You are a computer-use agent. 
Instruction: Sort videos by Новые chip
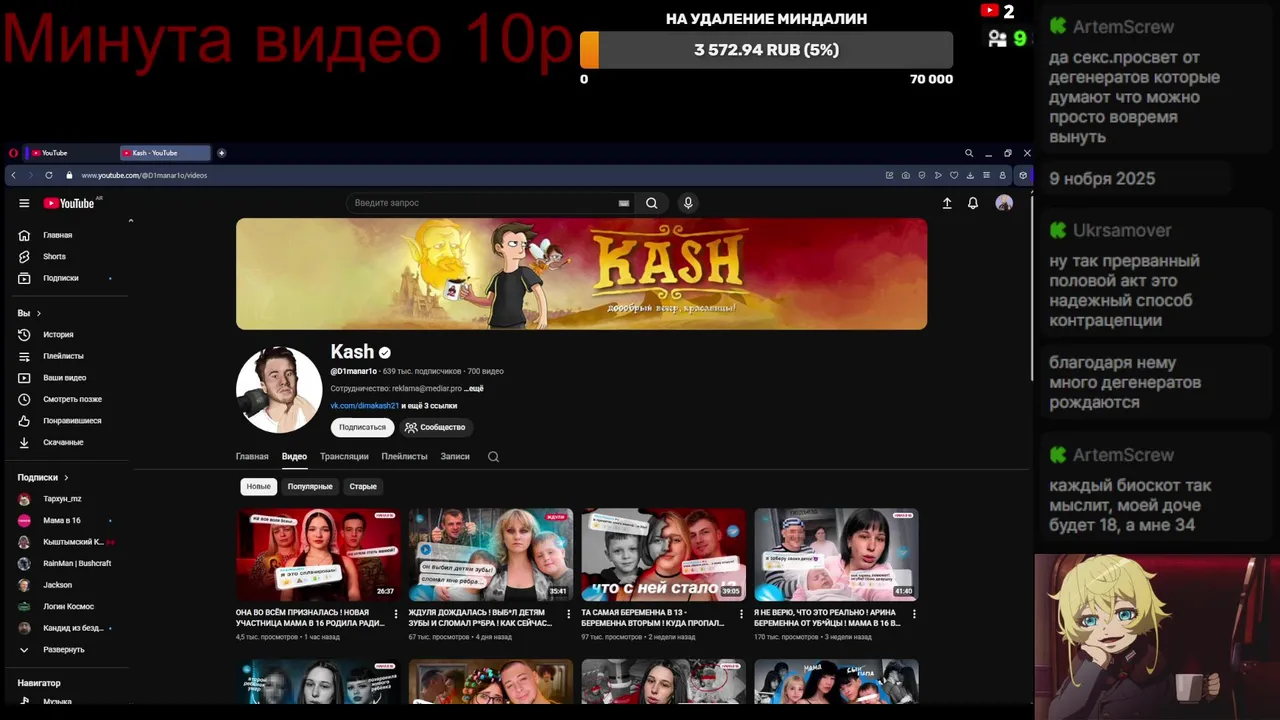tap(259, 487)
